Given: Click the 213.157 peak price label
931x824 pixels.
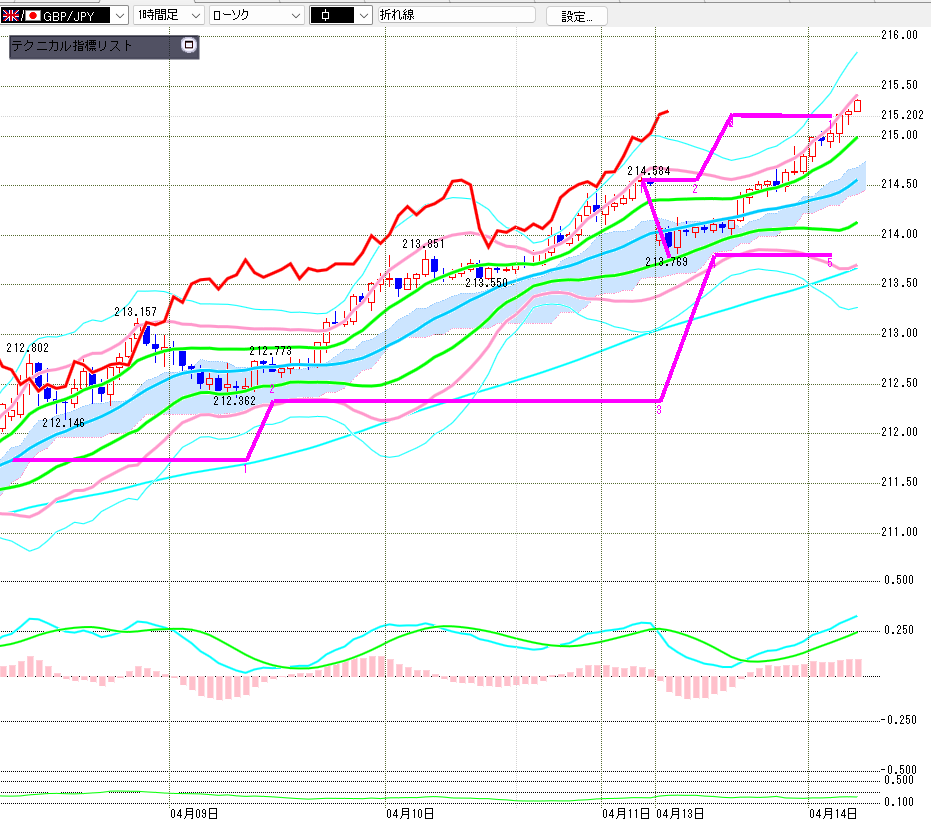Looking at the screenshot, I should pos(135,312).
